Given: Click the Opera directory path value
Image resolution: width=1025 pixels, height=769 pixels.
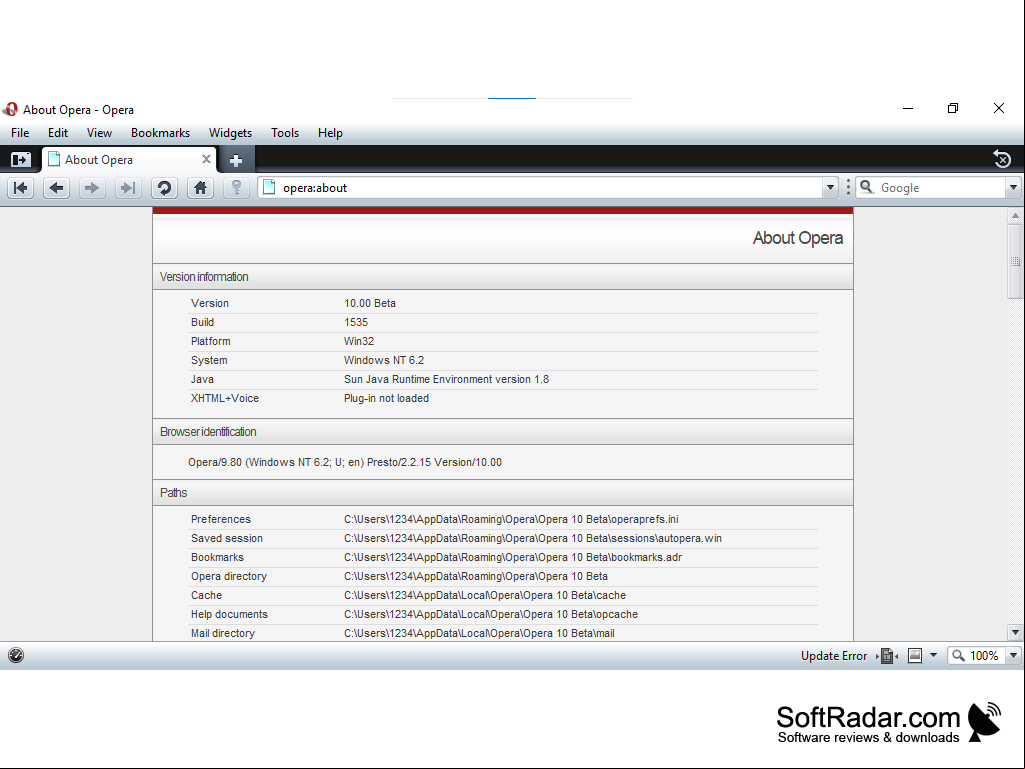Looking at the screenshot, I should (476, 576).
